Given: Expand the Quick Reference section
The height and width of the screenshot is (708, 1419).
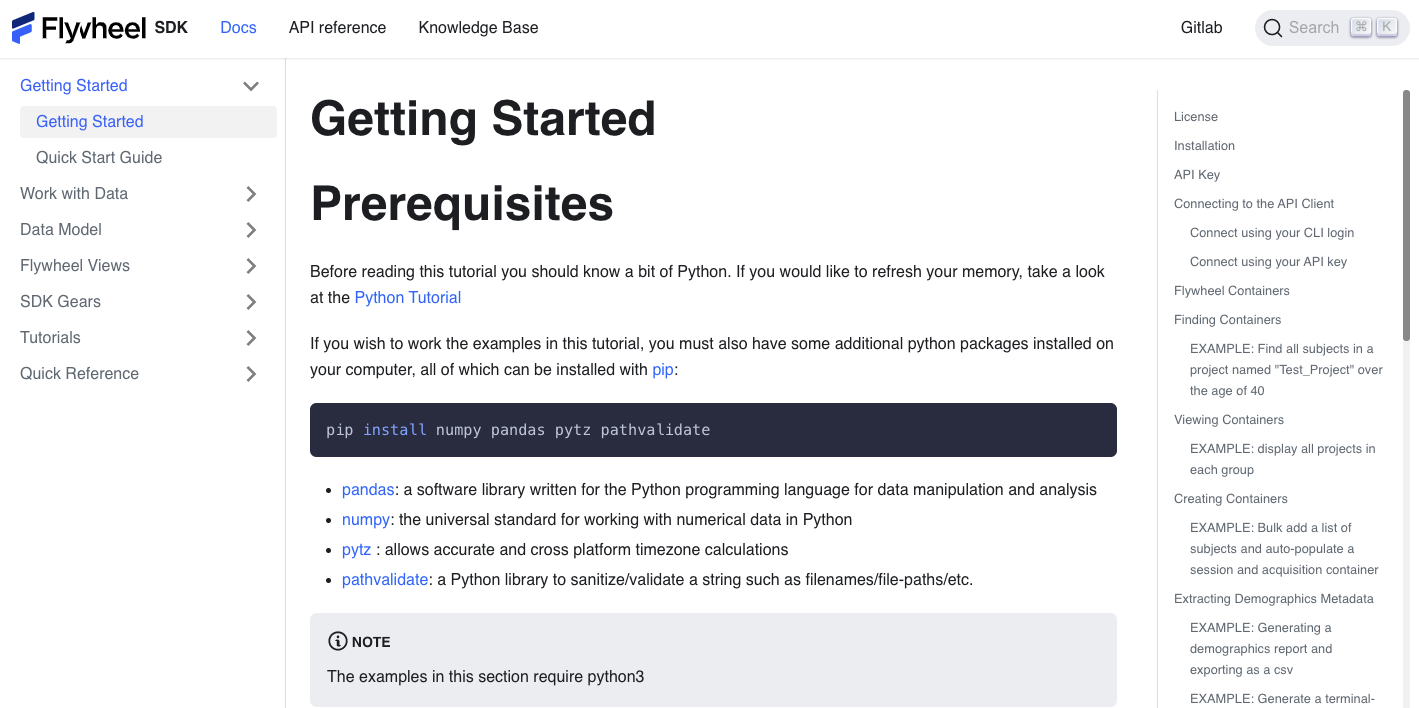Looking at the screenshot, I should click(x=251, y=373).
